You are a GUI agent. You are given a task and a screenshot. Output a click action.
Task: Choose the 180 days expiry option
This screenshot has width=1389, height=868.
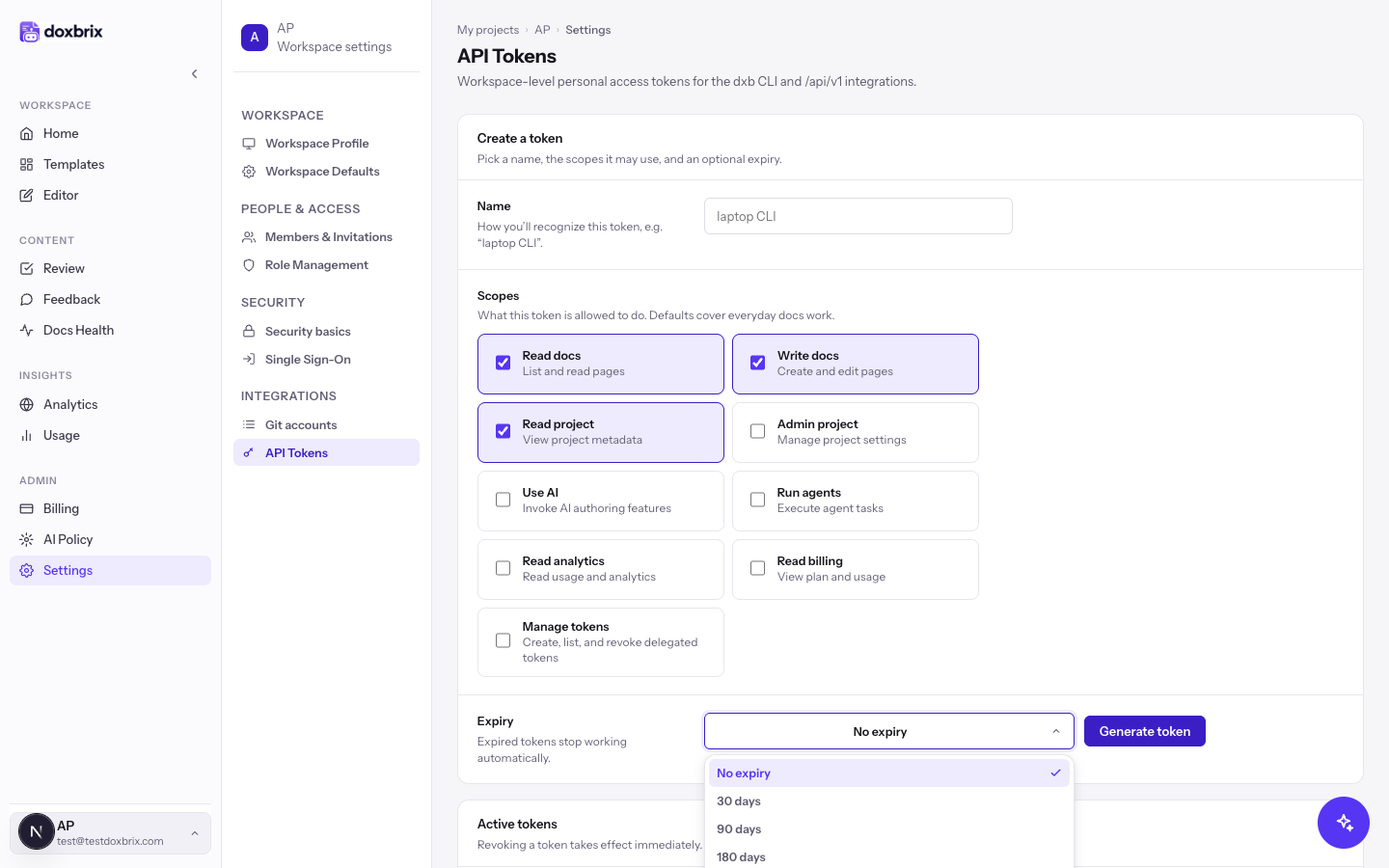(x=888, y=856)
